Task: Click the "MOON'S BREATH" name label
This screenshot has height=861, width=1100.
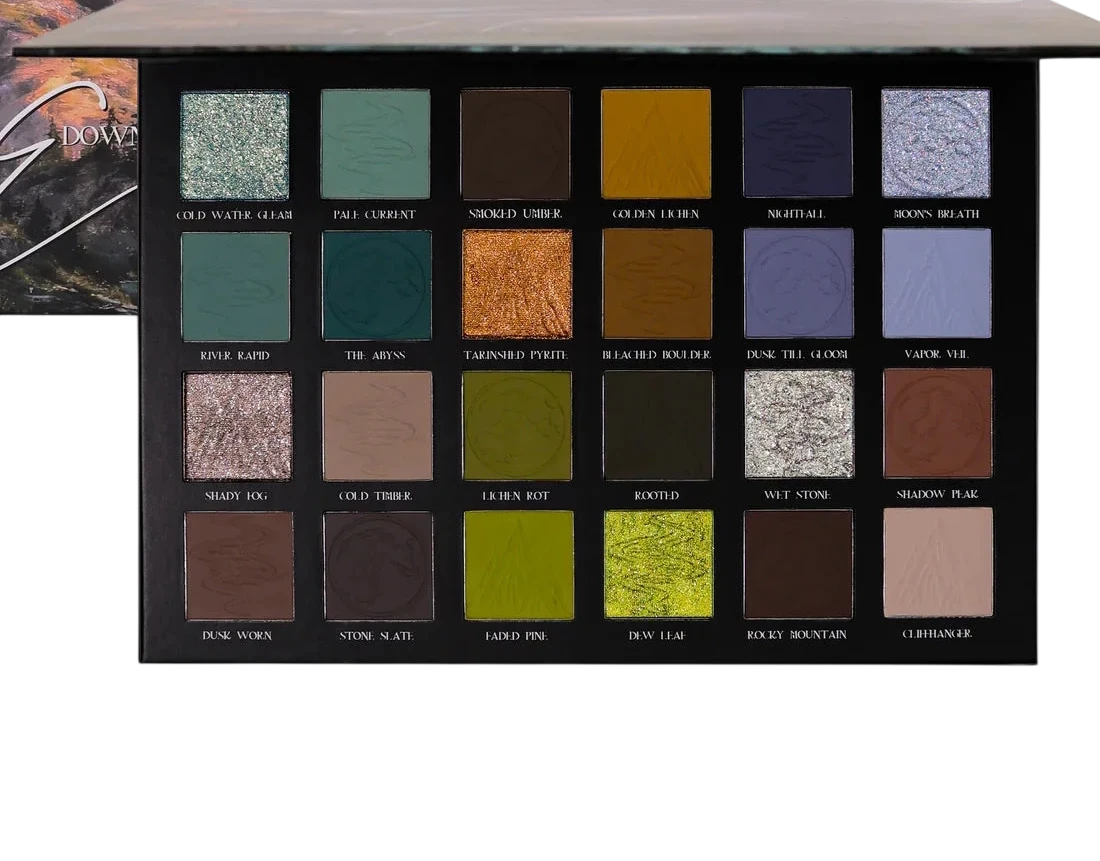Action: point(937,213)
